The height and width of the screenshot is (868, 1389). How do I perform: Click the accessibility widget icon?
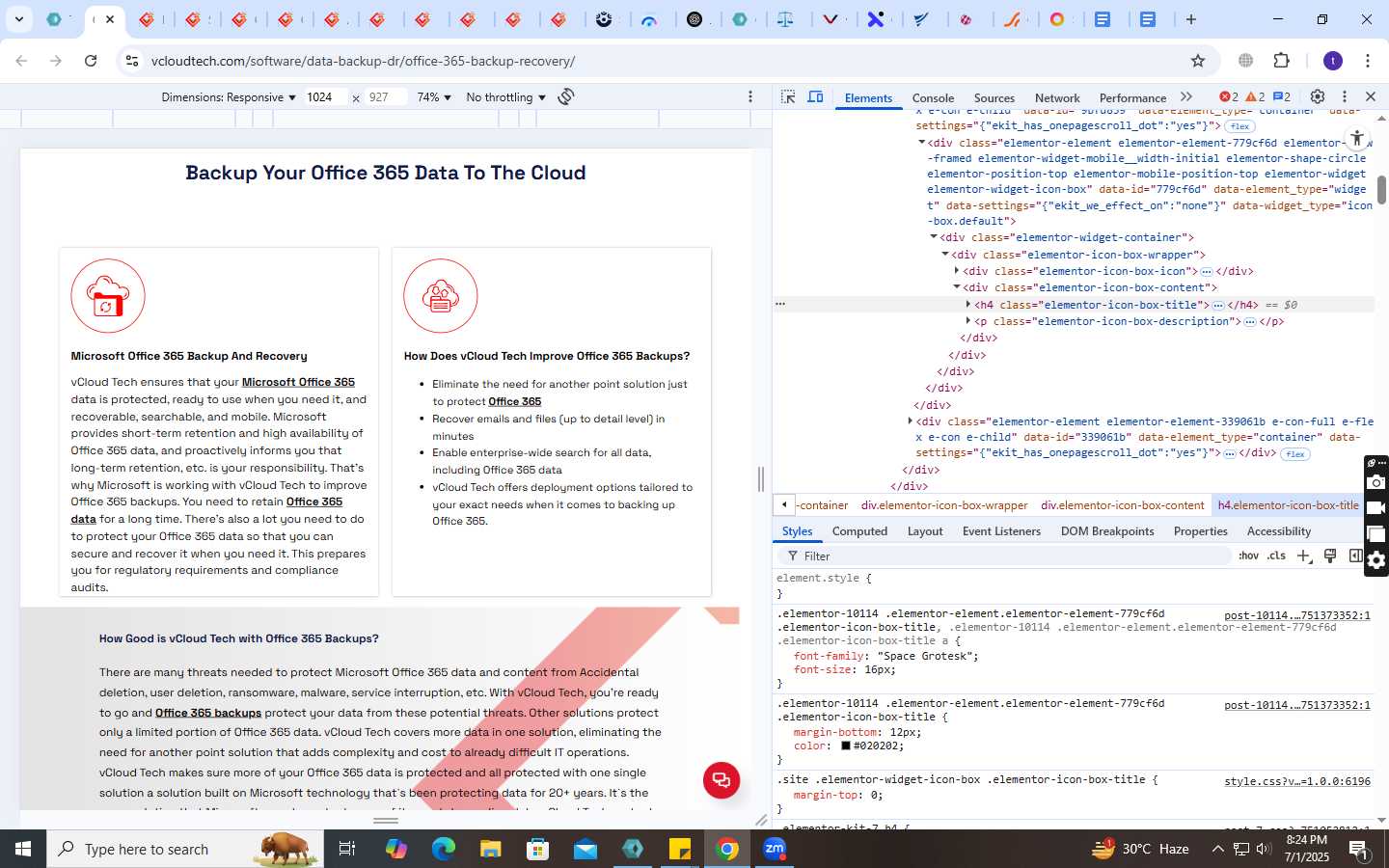pos(1357,138)
